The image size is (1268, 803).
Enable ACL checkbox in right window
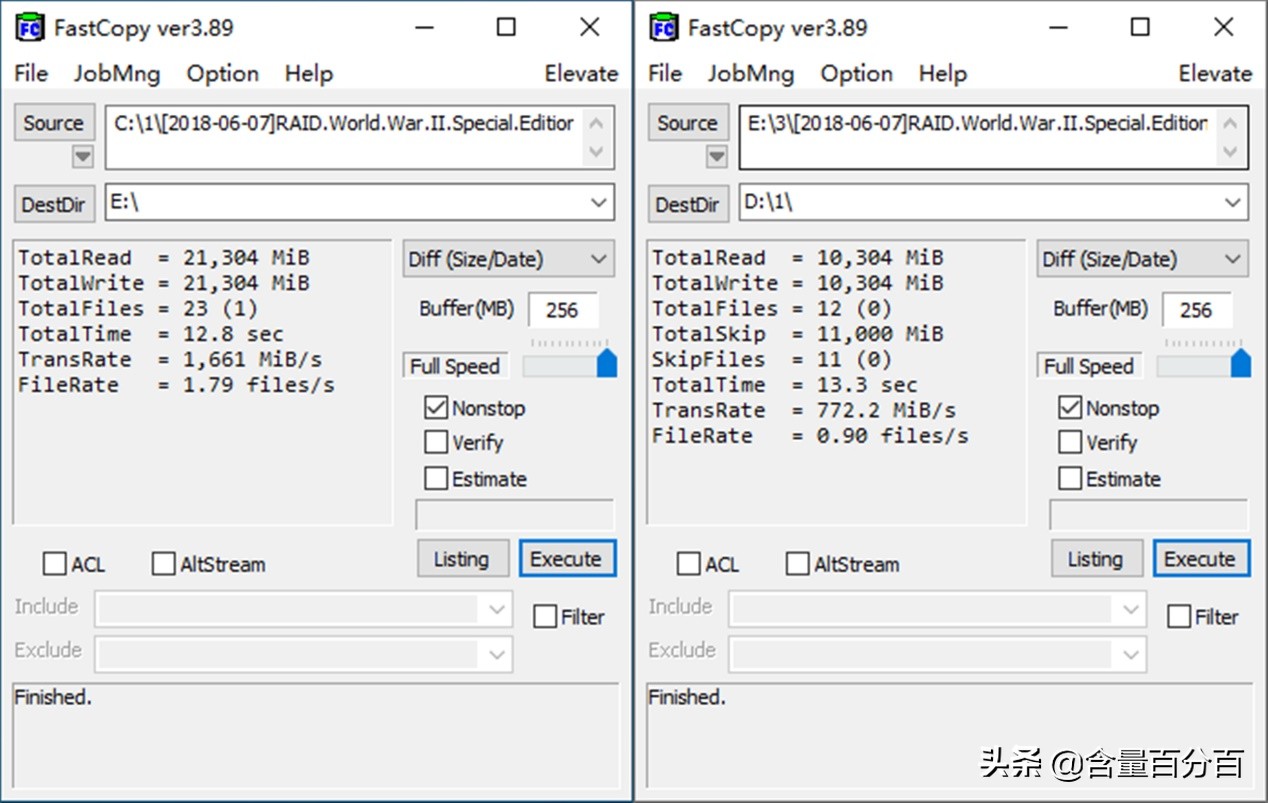688,564
